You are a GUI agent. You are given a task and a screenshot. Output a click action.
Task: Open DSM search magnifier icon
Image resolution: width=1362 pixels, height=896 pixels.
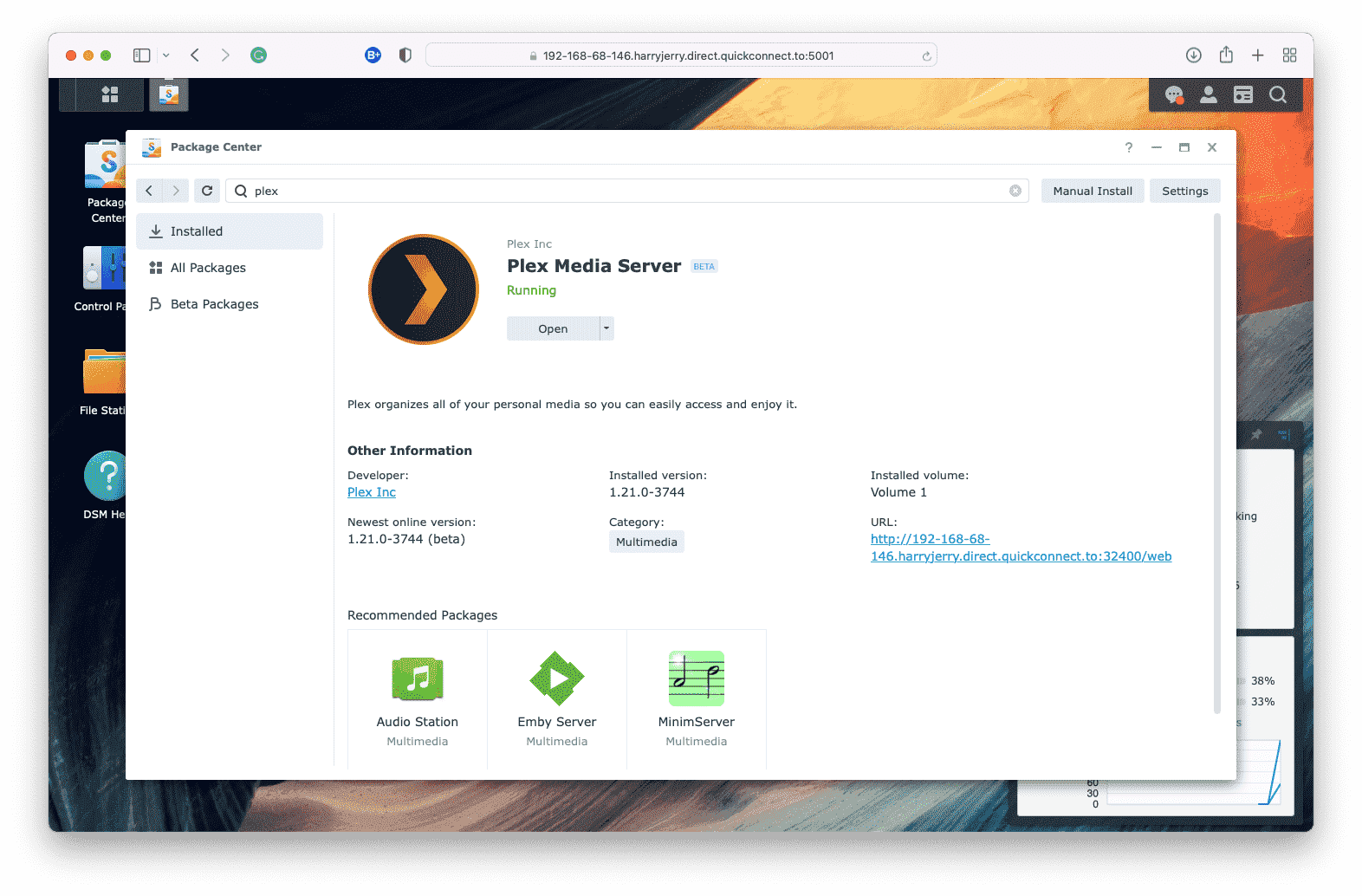[x=1278, y=94]
